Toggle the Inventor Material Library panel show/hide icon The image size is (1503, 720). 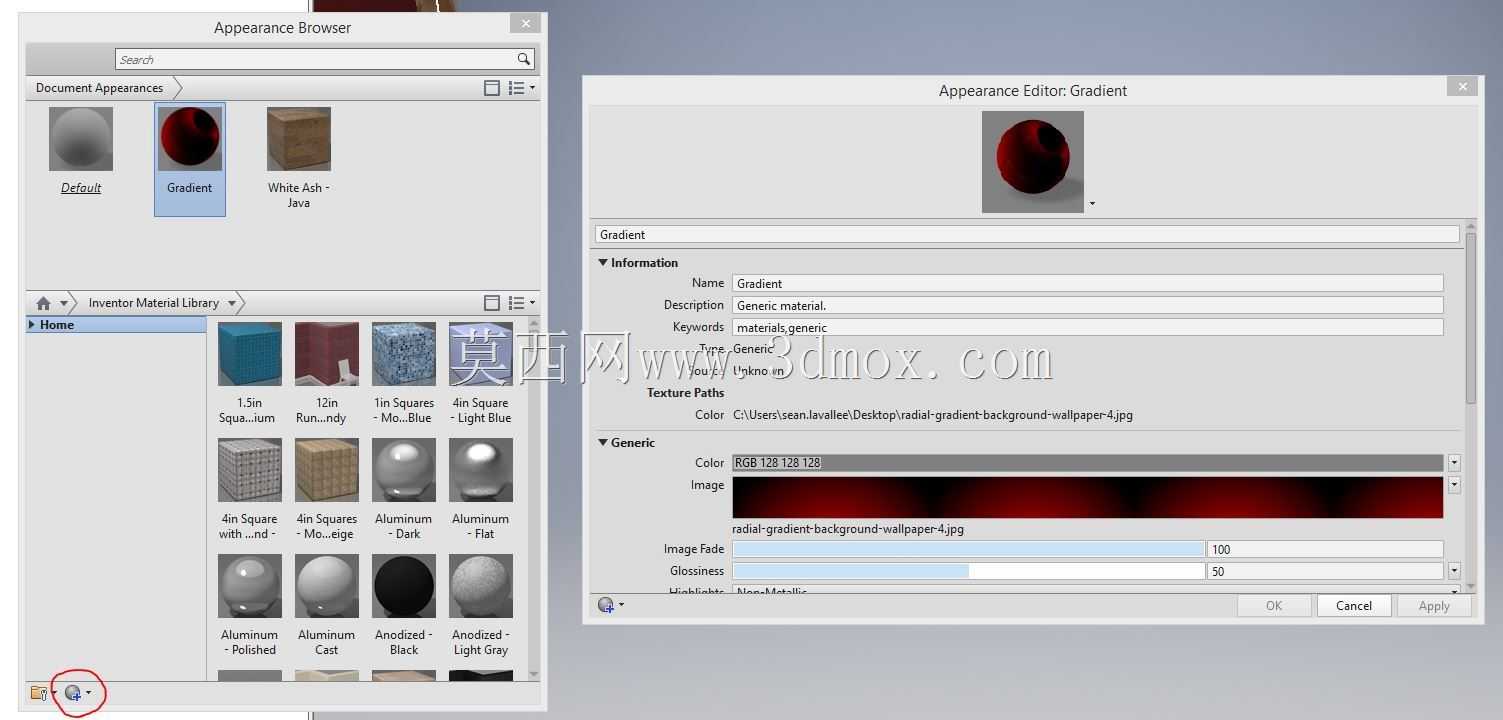tap(491, 303)
